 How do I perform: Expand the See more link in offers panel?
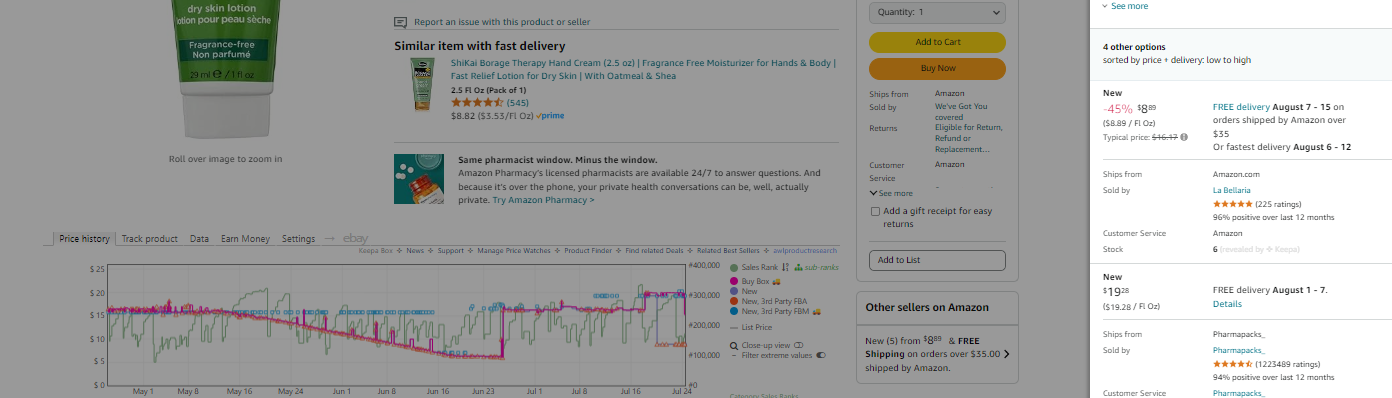[x=1125, y=6]
